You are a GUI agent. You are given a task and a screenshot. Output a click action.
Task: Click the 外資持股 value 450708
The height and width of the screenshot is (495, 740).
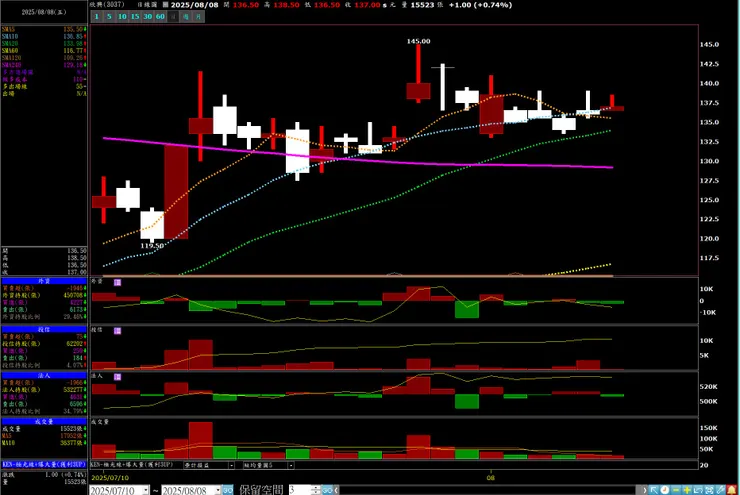pos(74,295)
